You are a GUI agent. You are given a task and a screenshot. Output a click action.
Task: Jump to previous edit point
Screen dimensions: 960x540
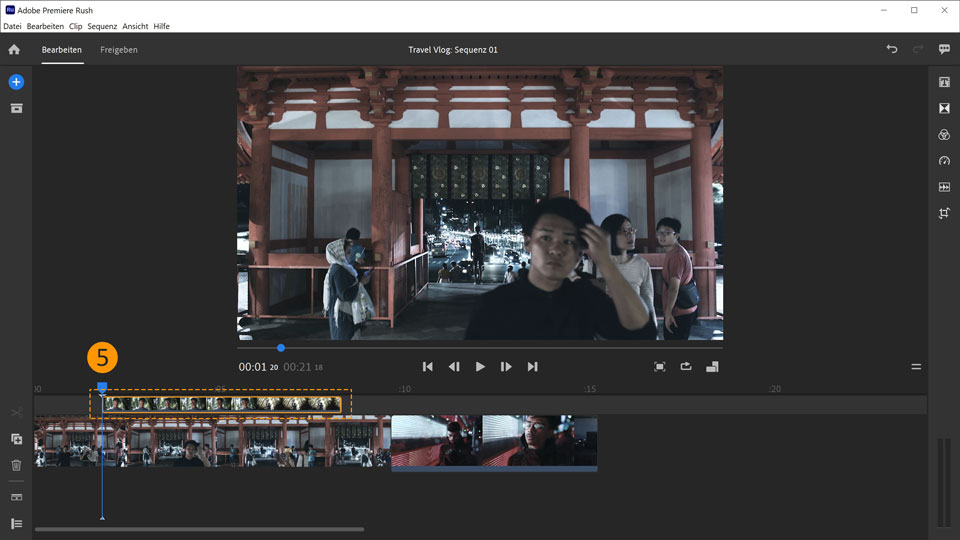(x=427, y=367)
